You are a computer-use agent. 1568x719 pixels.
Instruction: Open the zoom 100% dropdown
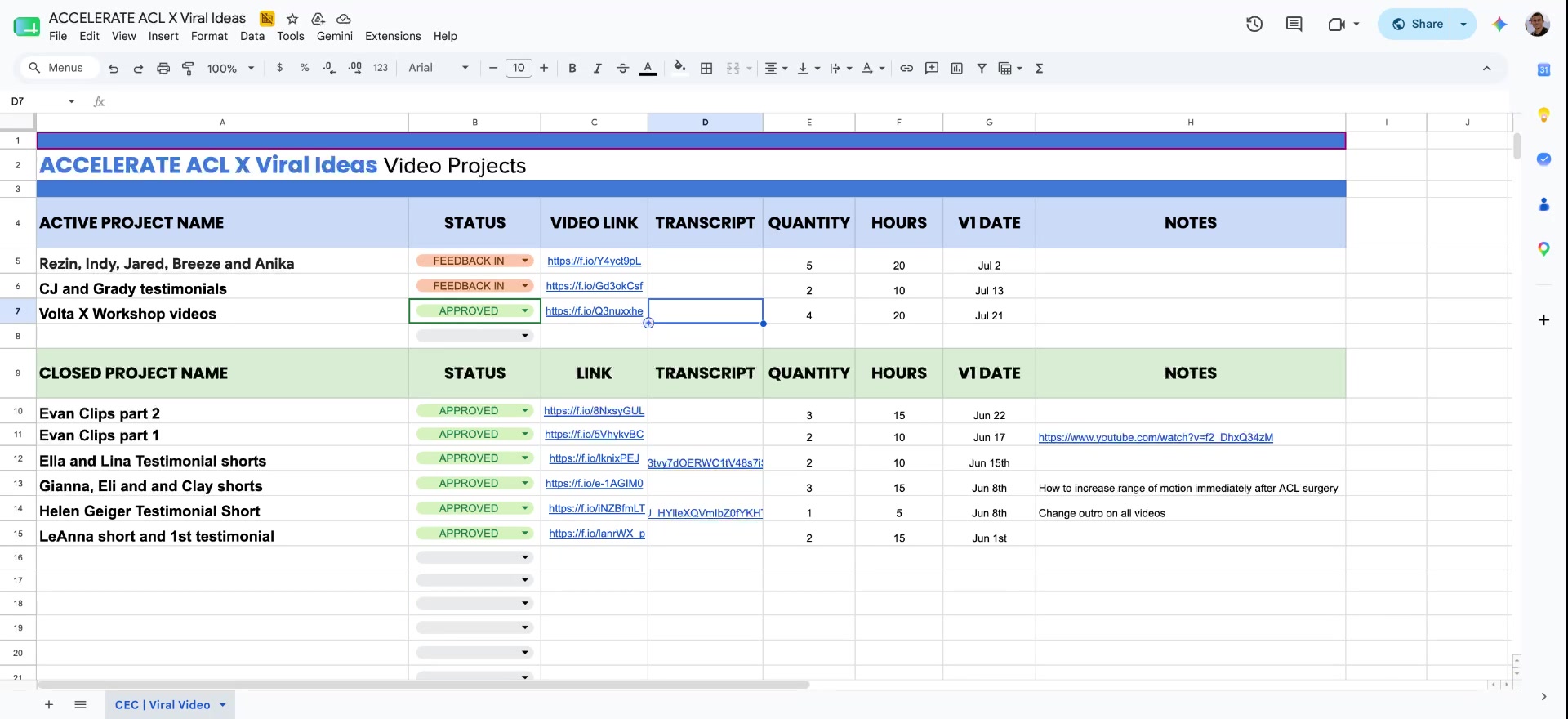tap(230, 69)
